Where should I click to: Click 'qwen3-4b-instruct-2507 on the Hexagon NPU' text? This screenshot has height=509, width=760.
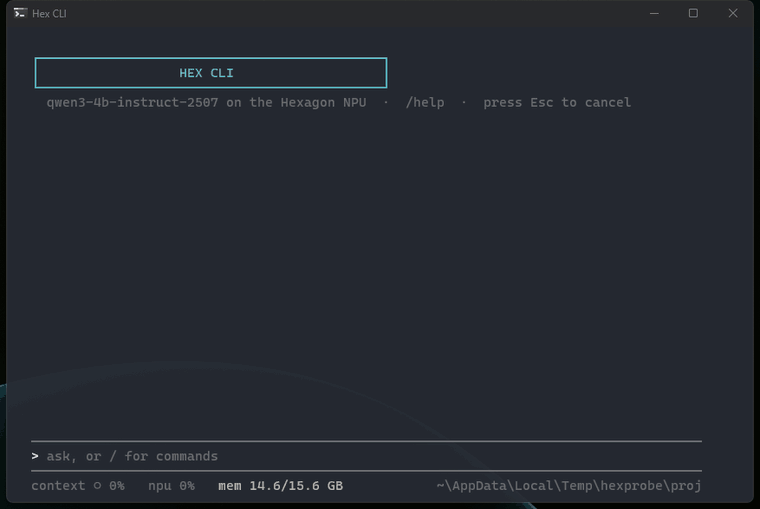pyautogui.click(x=206, y=103)
